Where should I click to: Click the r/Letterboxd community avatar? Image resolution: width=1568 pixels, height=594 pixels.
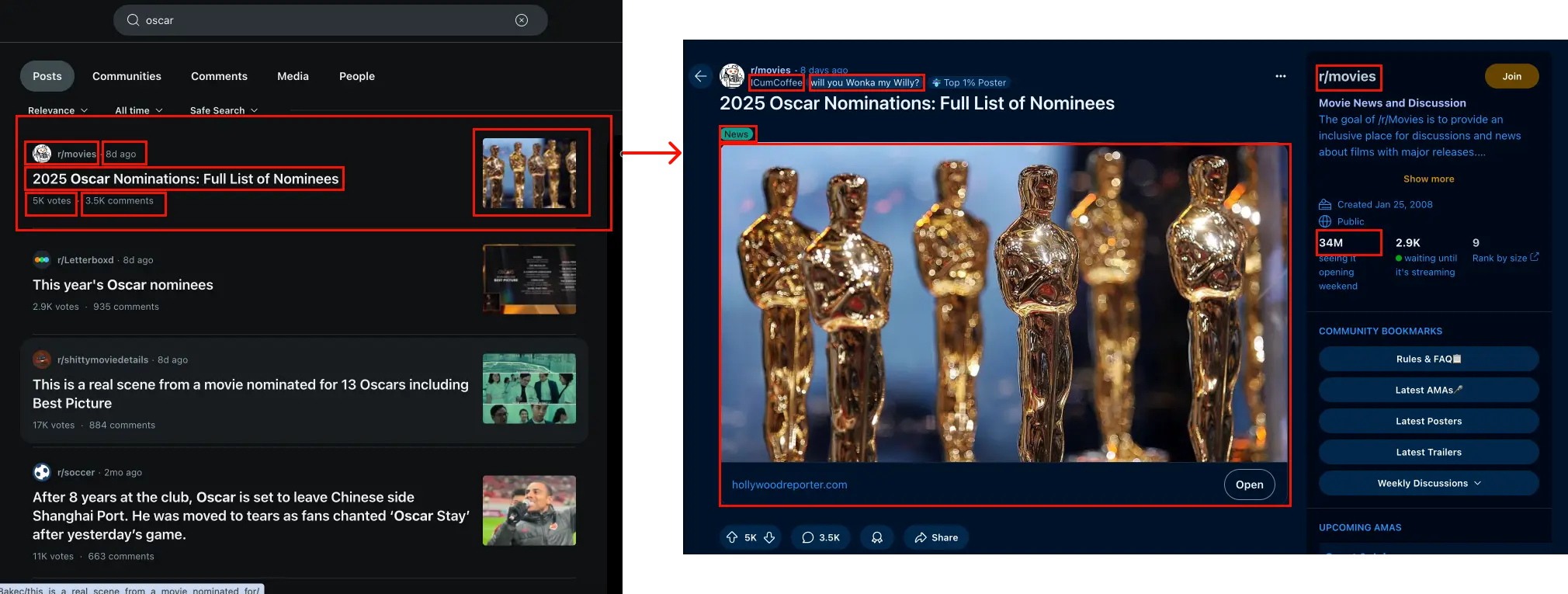(42, 260)
